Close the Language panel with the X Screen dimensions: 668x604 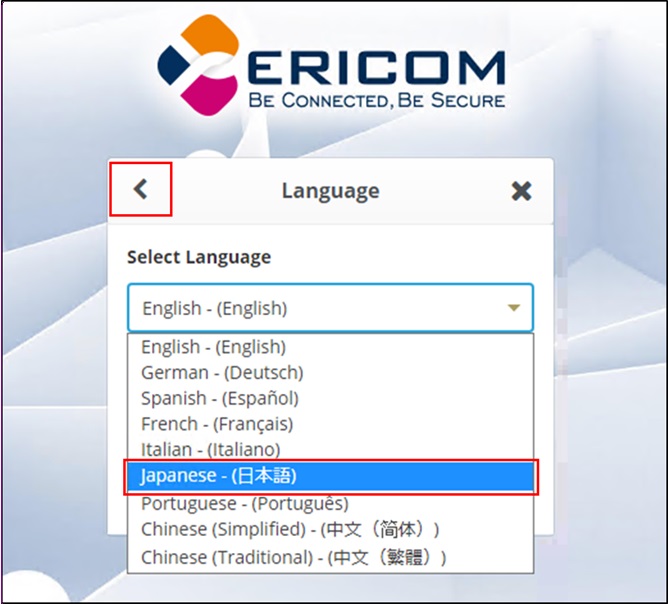click(521, 191)
